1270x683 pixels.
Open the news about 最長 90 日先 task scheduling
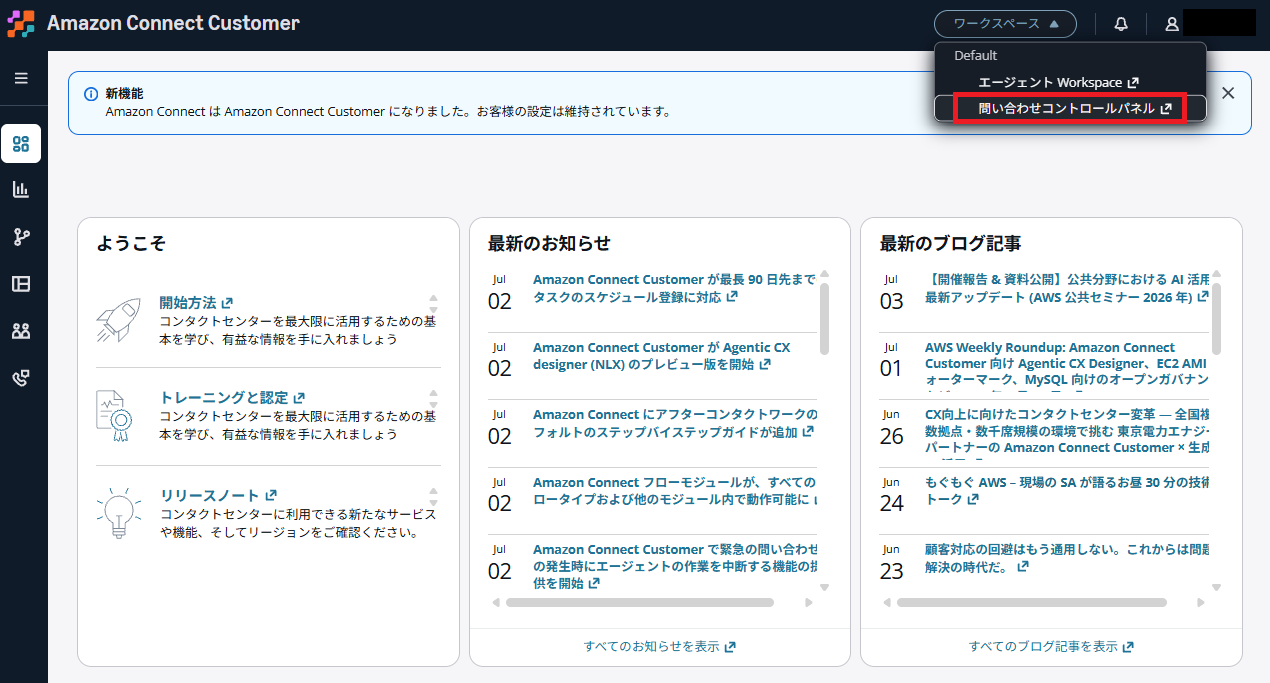click(675, 288)
